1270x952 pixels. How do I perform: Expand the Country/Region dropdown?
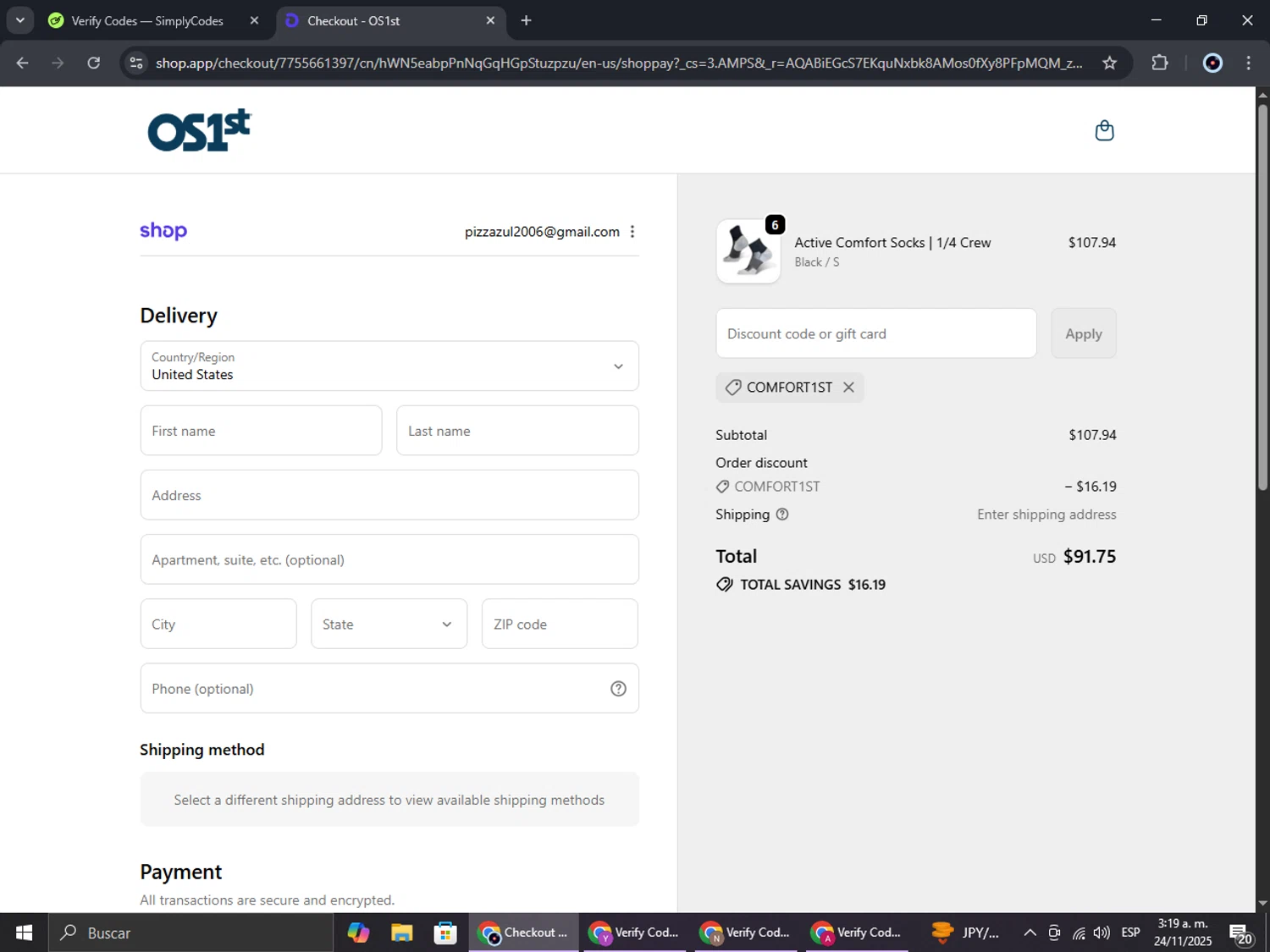point(389,366)
